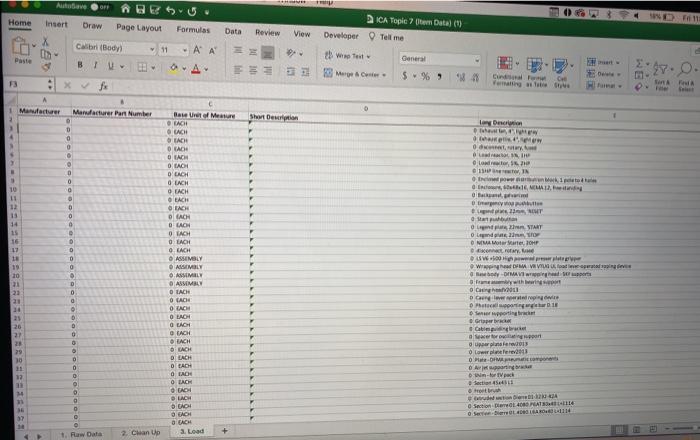Click the Insert Function fx icon
The width and height of the screenshot is (700, 440).
[x=103, y=86]
